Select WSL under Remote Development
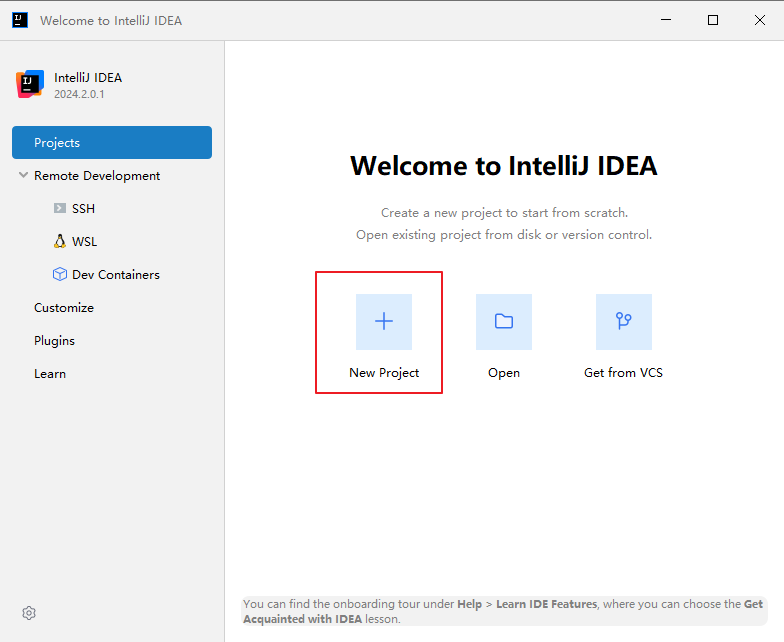 [84, 242]
